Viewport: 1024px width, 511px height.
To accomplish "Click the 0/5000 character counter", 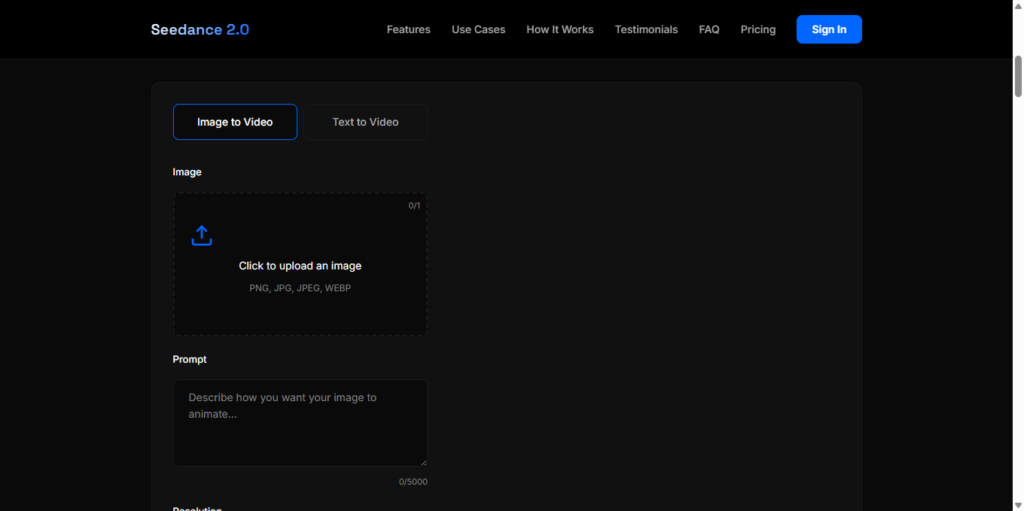I will [413, 482].
